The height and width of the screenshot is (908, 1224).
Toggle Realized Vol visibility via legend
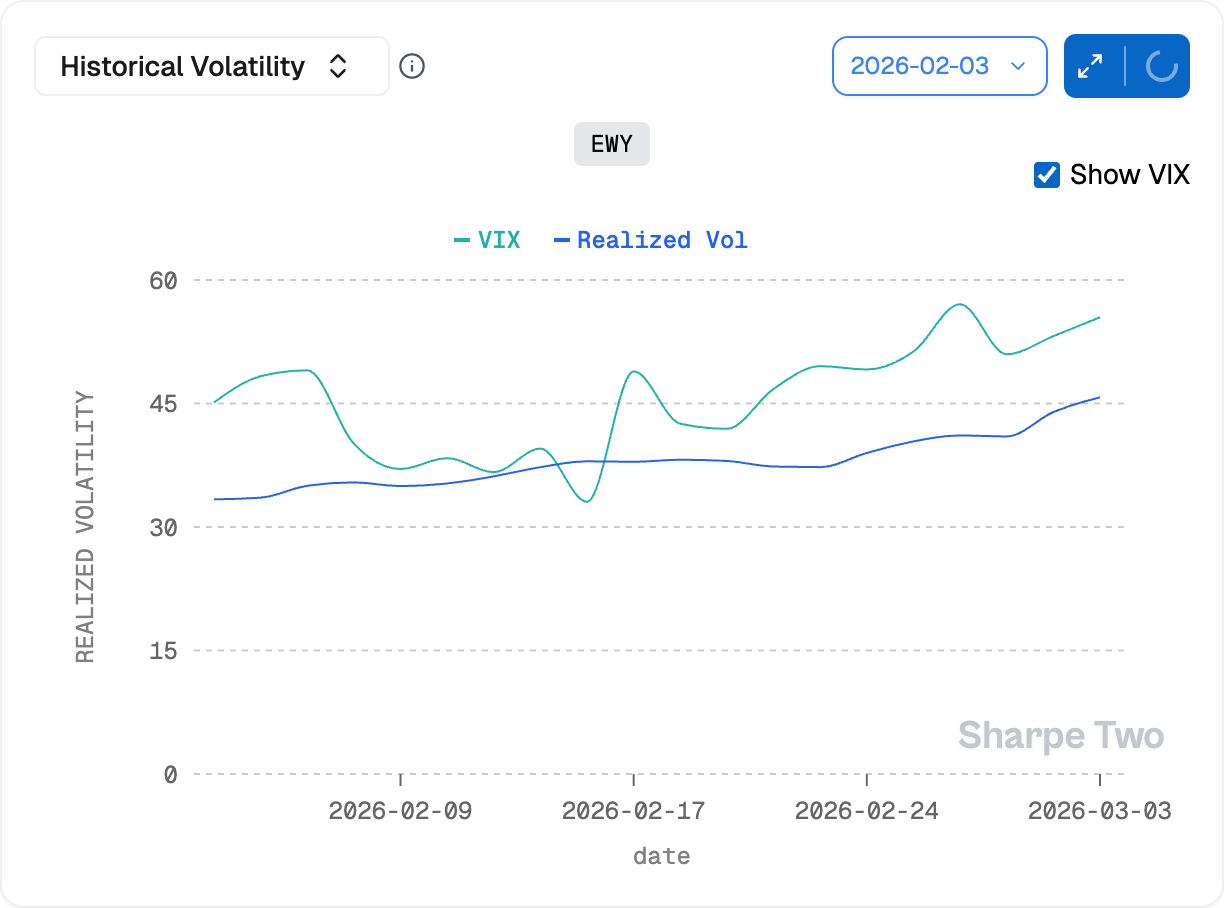coord(651,240)
